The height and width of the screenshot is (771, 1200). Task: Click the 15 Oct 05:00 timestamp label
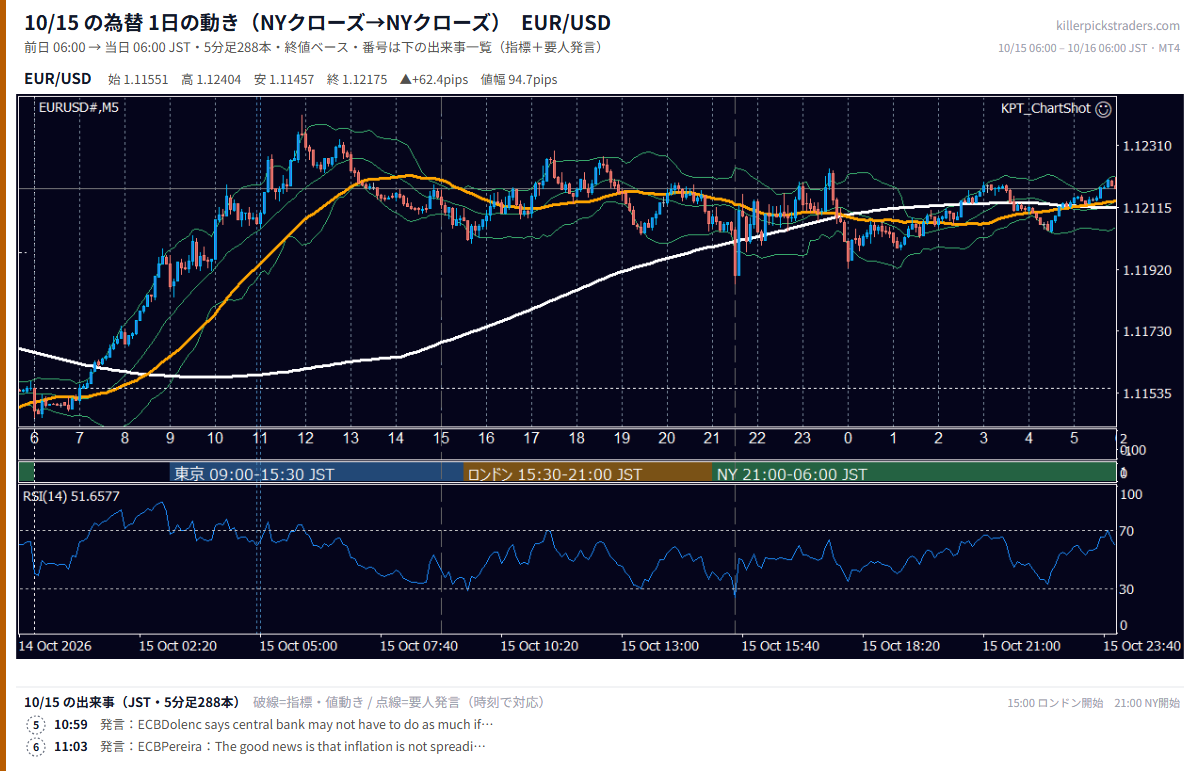(x=298, y=646)
